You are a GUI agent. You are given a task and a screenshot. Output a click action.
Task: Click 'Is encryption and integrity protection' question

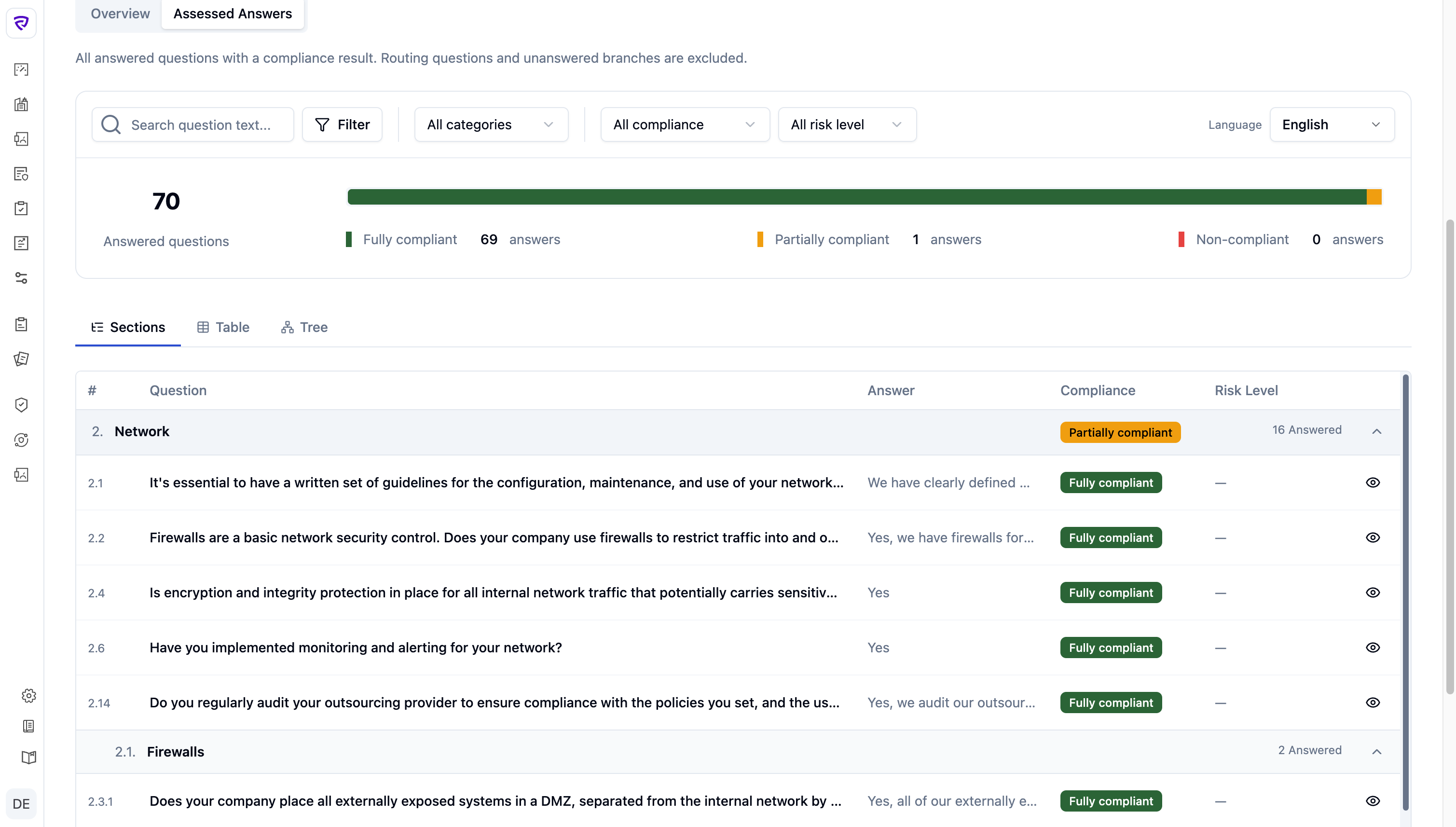pyautogui.click(x=493, y=593)
